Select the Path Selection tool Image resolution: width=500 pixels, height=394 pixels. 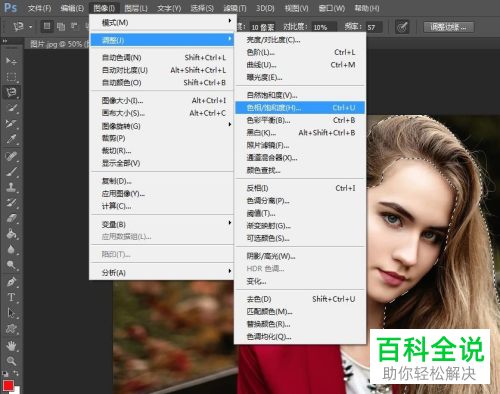[11, 313]
